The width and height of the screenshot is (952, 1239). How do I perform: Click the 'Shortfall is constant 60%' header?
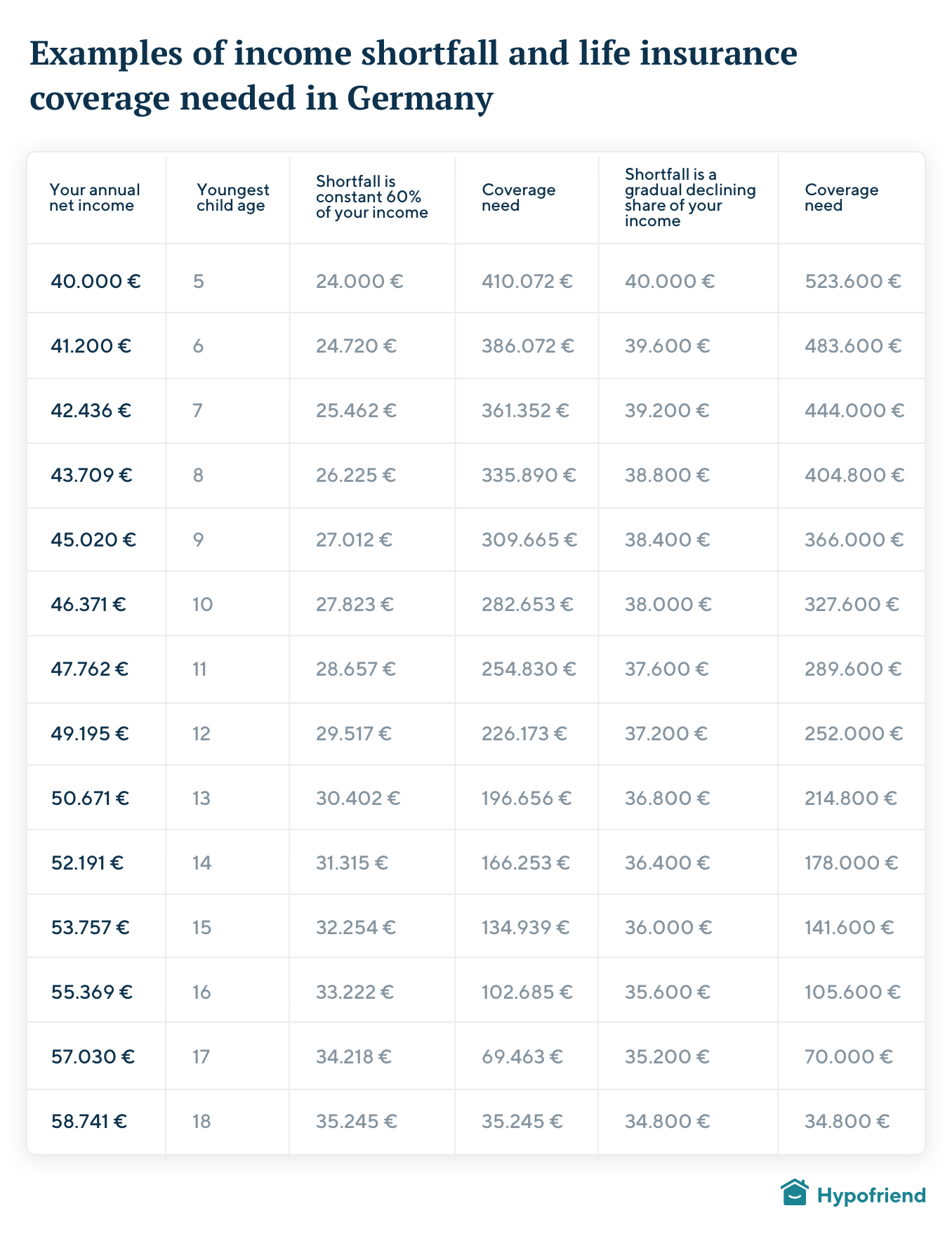pyautogui.click(x=371, y=197)
